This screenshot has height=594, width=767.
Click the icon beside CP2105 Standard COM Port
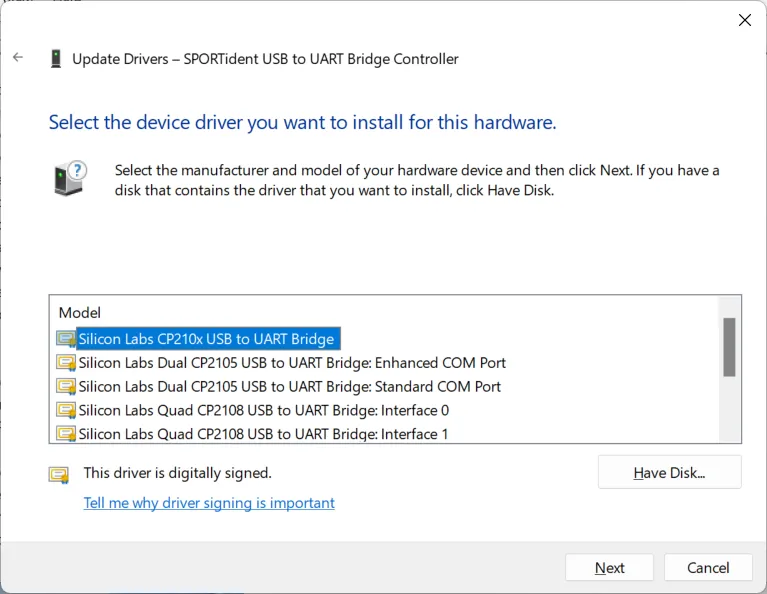pyautogui.click(x=66, y=387)
